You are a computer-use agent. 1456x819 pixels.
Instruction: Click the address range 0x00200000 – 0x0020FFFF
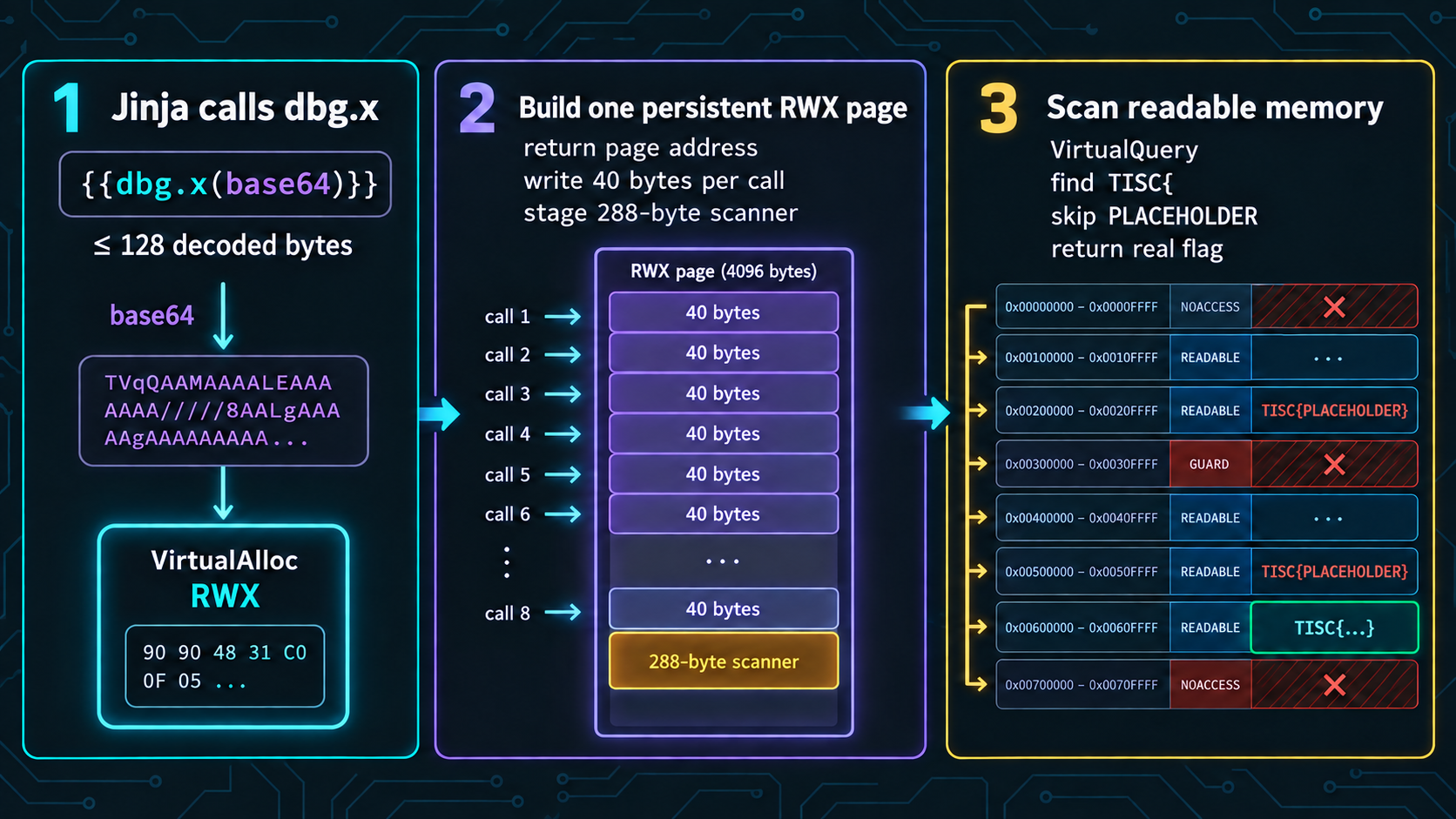[x=1082, y=411]
